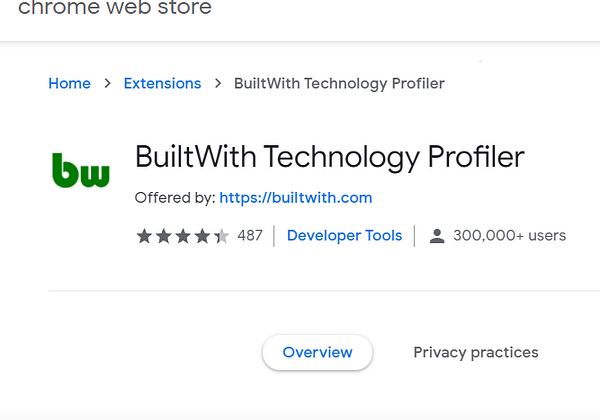The width and height of the screenshot is (600, 420).
Task: Switch to the Privacy practices tab
Action: [475, 352]
